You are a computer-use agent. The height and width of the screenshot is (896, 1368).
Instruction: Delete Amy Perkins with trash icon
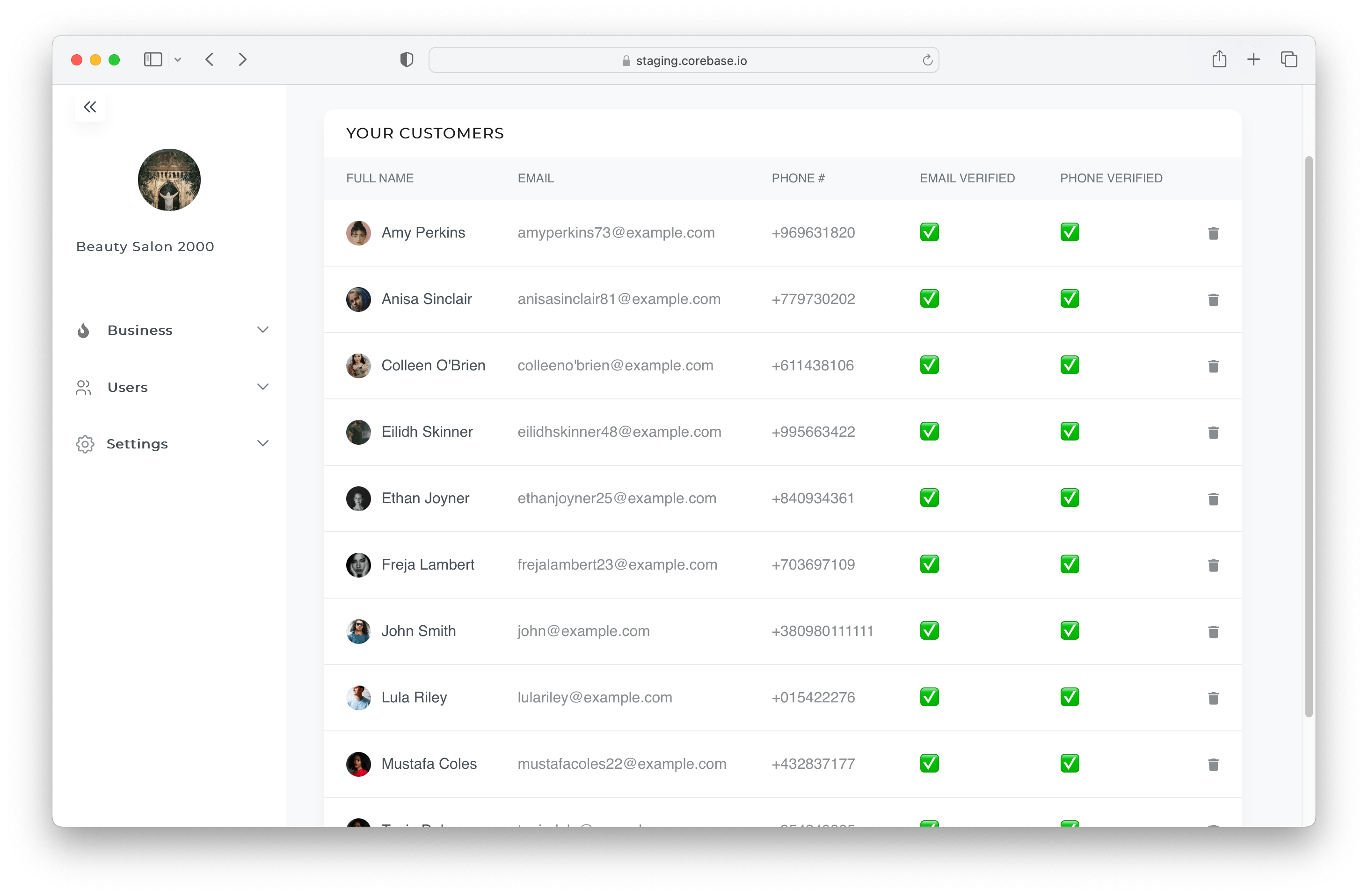(x=1213, y=233)
